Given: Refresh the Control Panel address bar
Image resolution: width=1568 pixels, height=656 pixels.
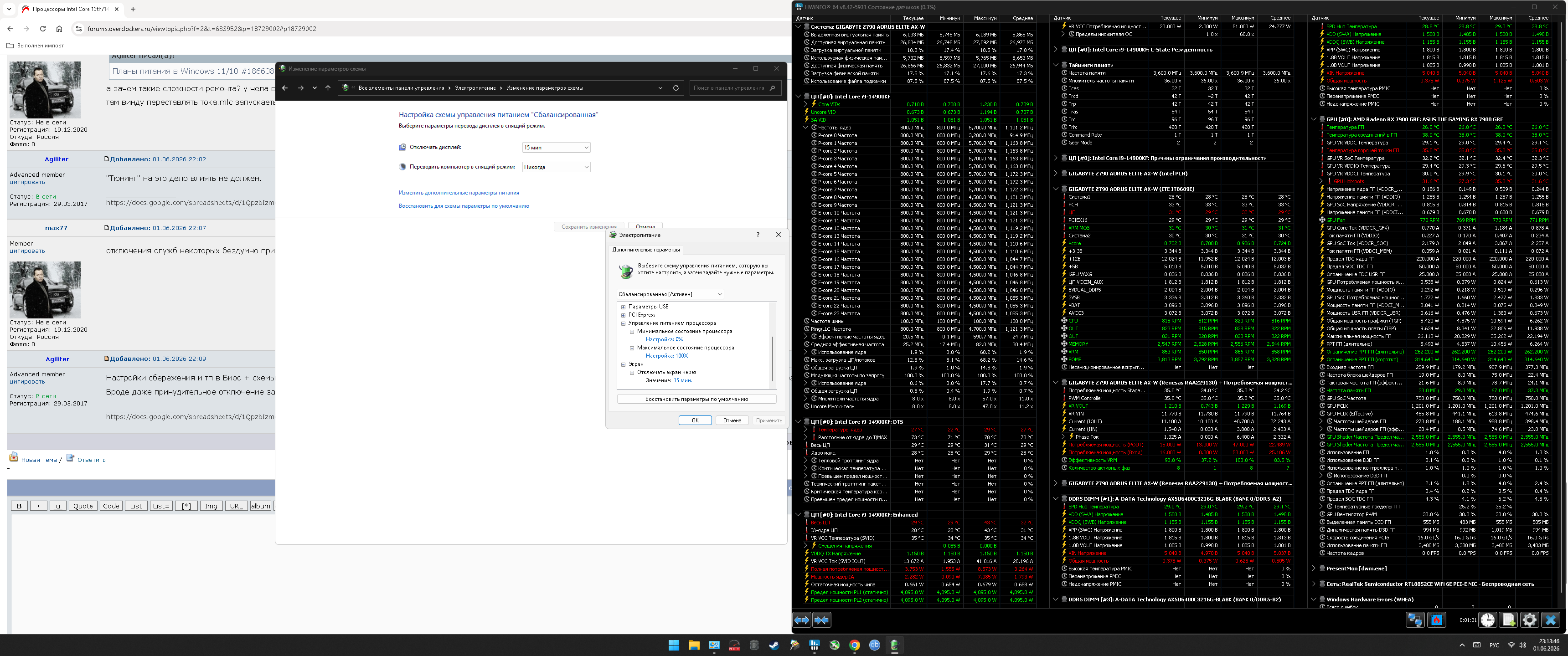Looking at the screenshot, I should [676, 87].
